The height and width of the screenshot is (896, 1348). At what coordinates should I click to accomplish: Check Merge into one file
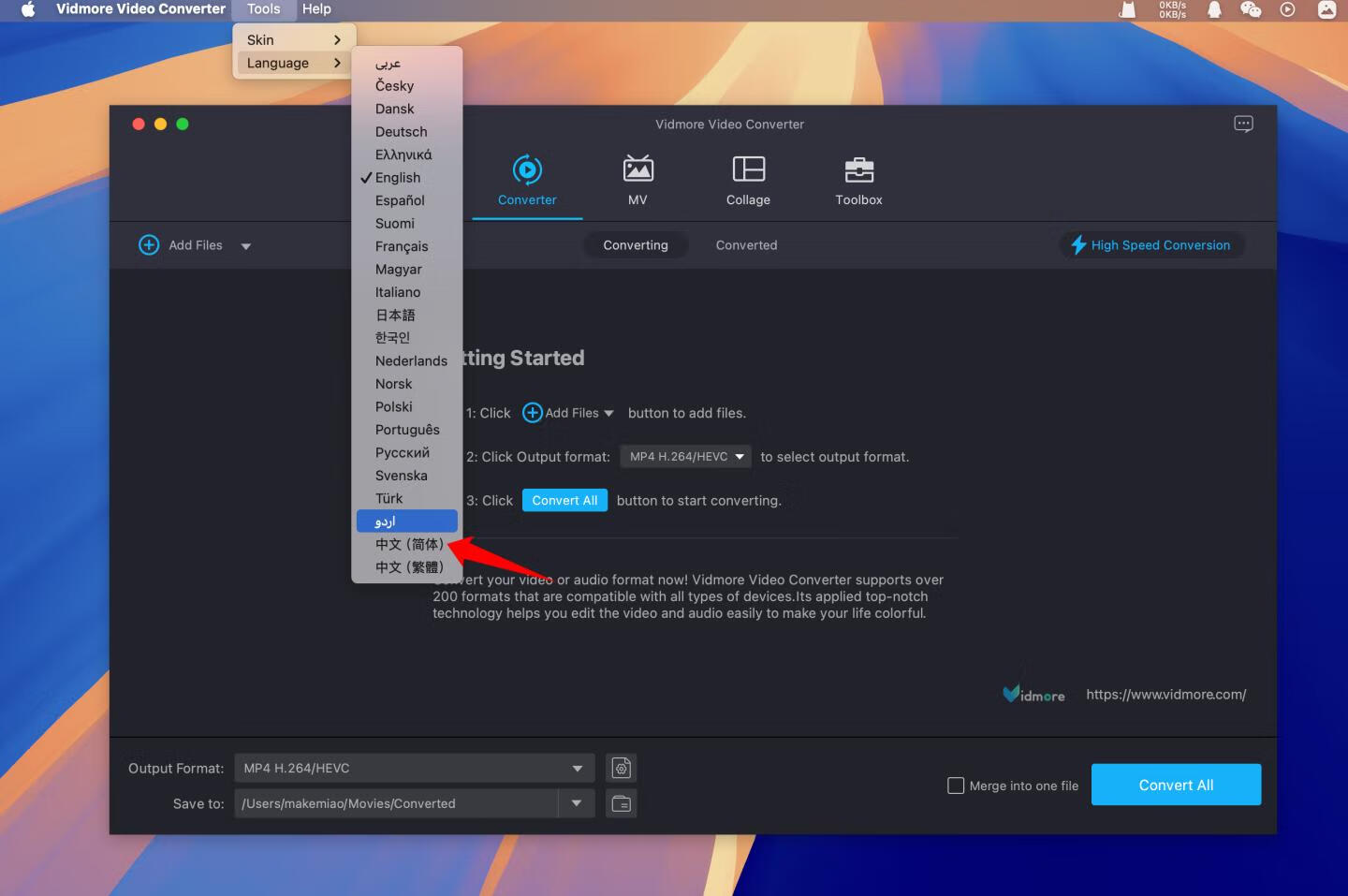pyautogui.click(x=956, y=786)
